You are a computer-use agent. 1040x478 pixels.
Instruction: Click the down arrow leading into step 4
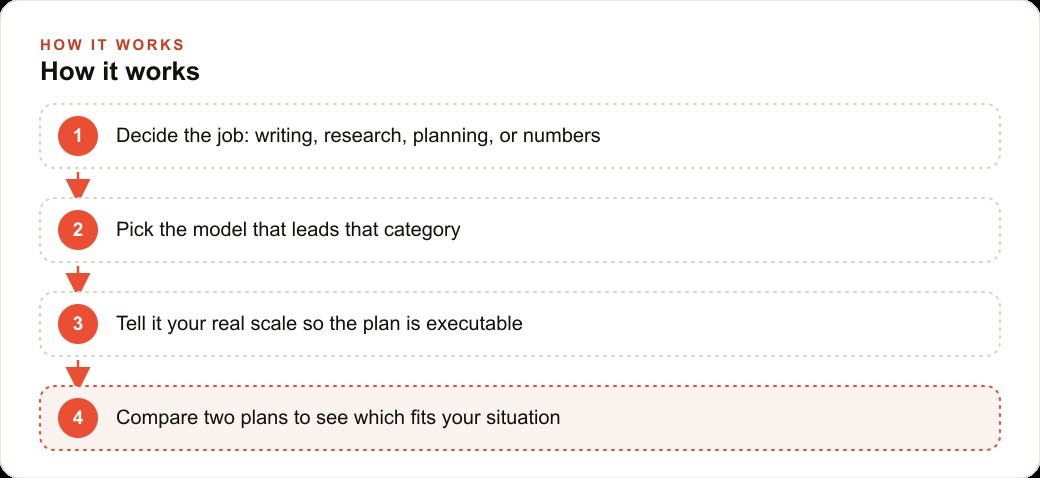point(78,373)
